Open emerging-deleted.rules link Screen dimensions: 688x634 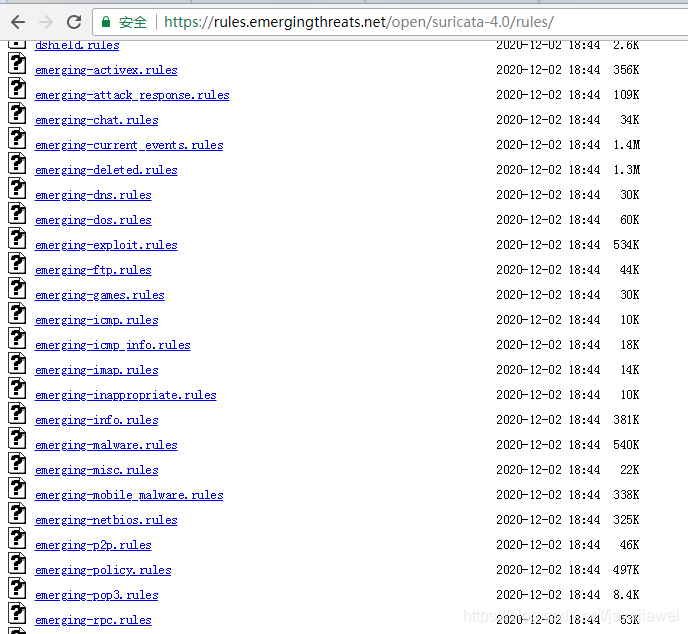106,170
